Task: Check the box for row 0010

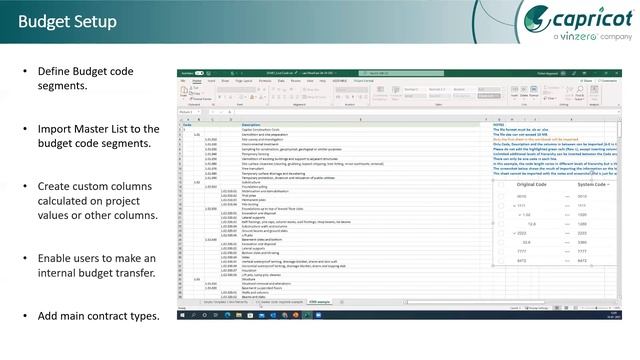Action: click(x=501, y=196)
